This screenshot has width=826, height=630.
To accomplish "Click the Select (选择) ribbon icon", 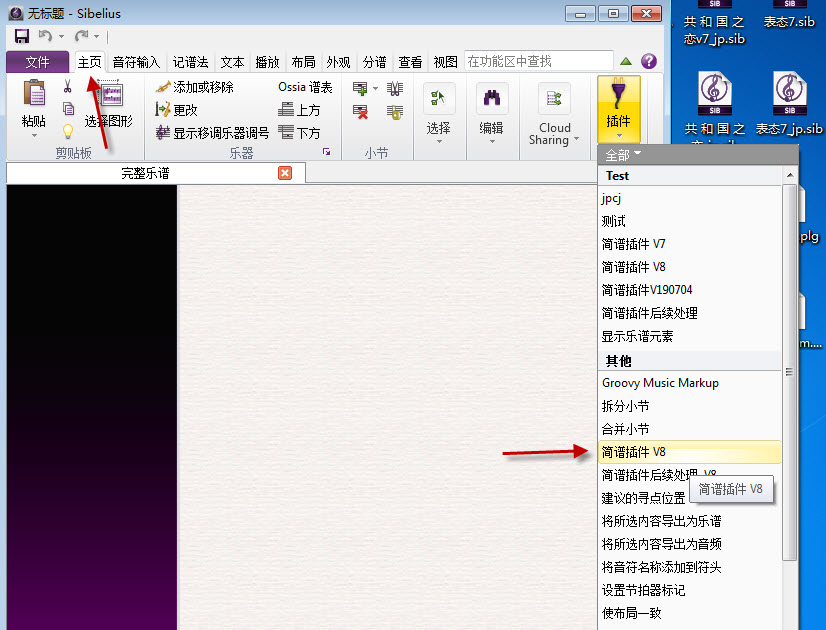I will 438,98.
